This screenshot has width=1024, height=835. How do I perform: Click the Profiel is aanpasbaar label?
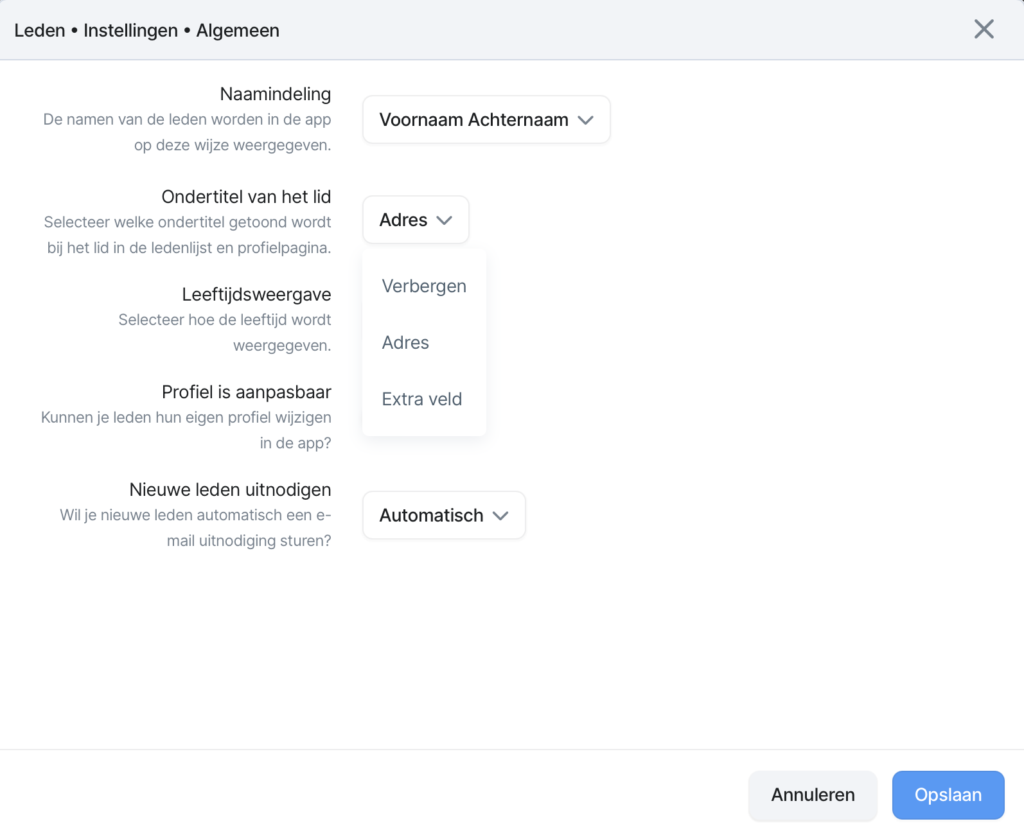coord(246,392)
